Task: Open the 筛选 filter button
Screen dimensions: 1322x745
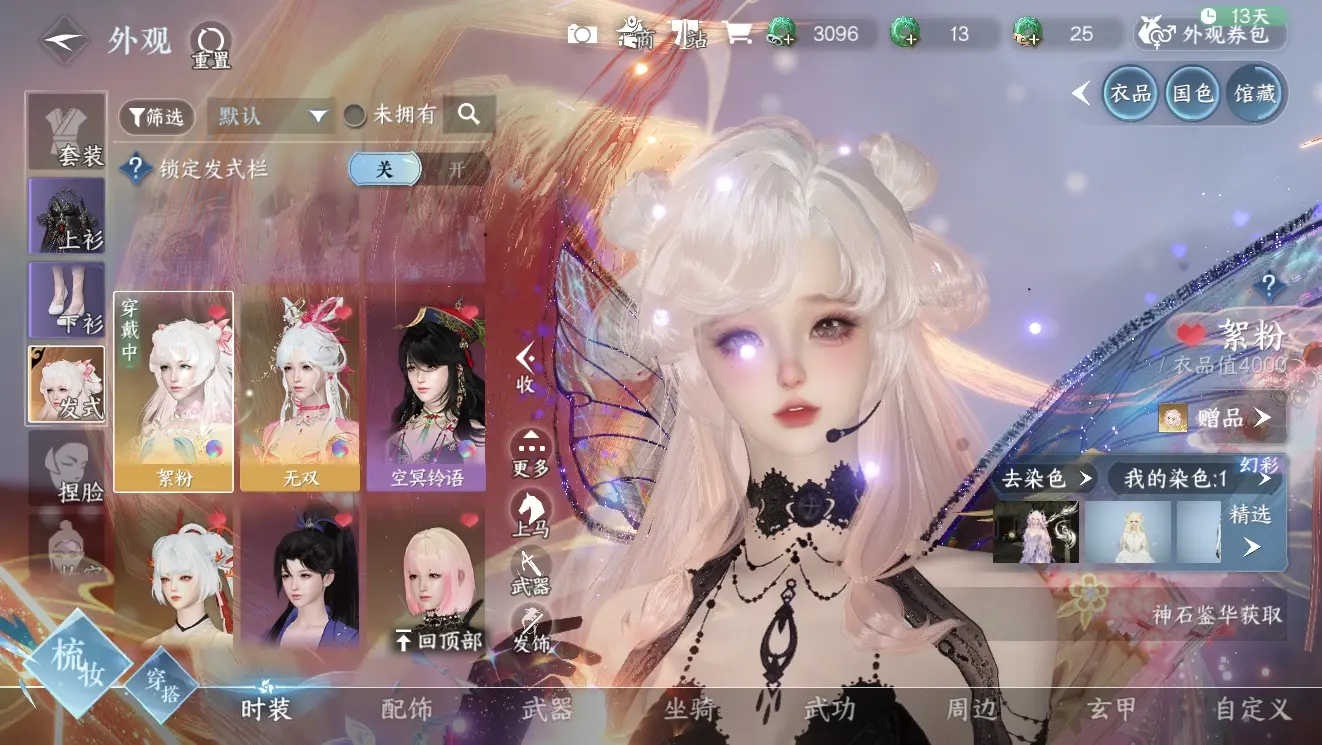Action: [157, 116]
